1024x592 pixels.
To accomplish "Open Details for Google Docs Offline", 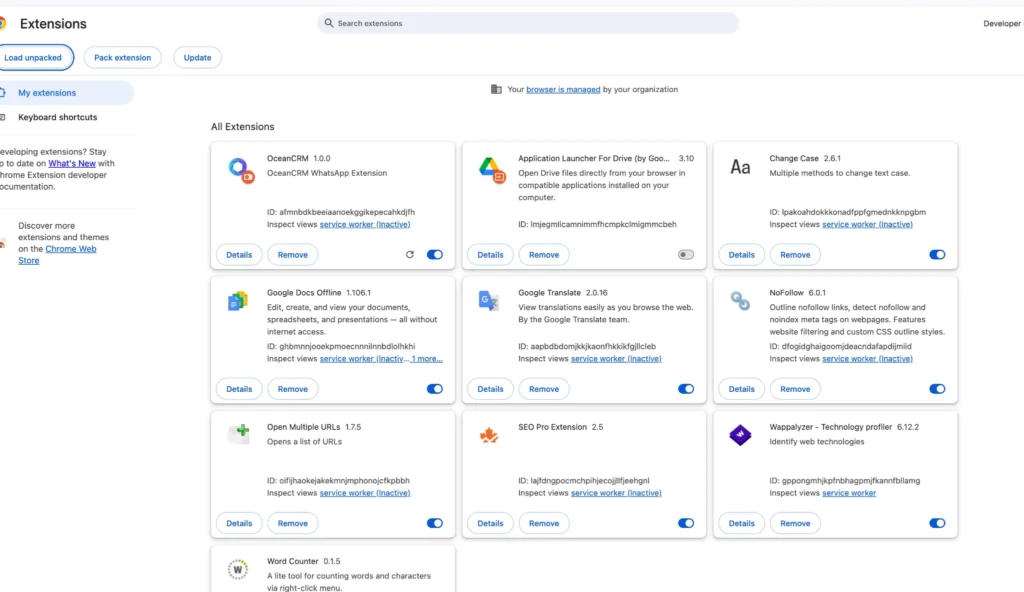I will pos(239,389).
